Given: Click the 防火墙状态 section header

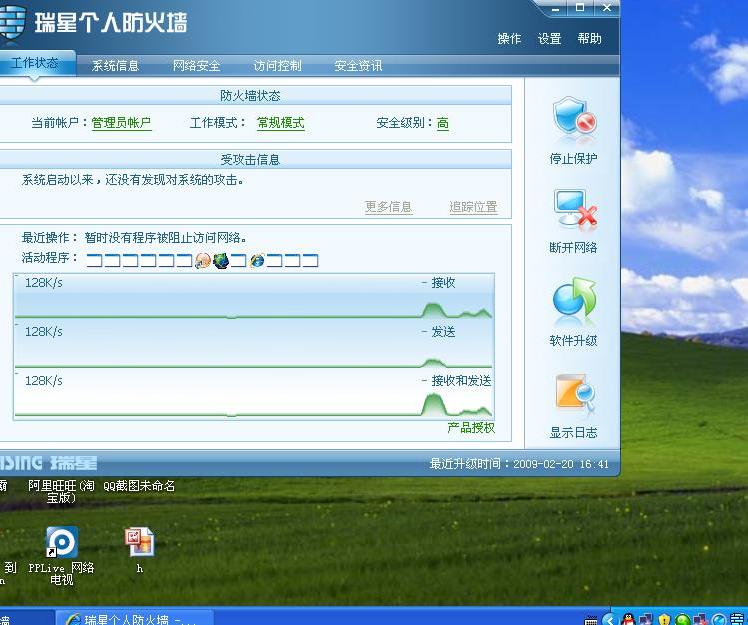Looking at the screenshot, I should [x=250, y=95].
